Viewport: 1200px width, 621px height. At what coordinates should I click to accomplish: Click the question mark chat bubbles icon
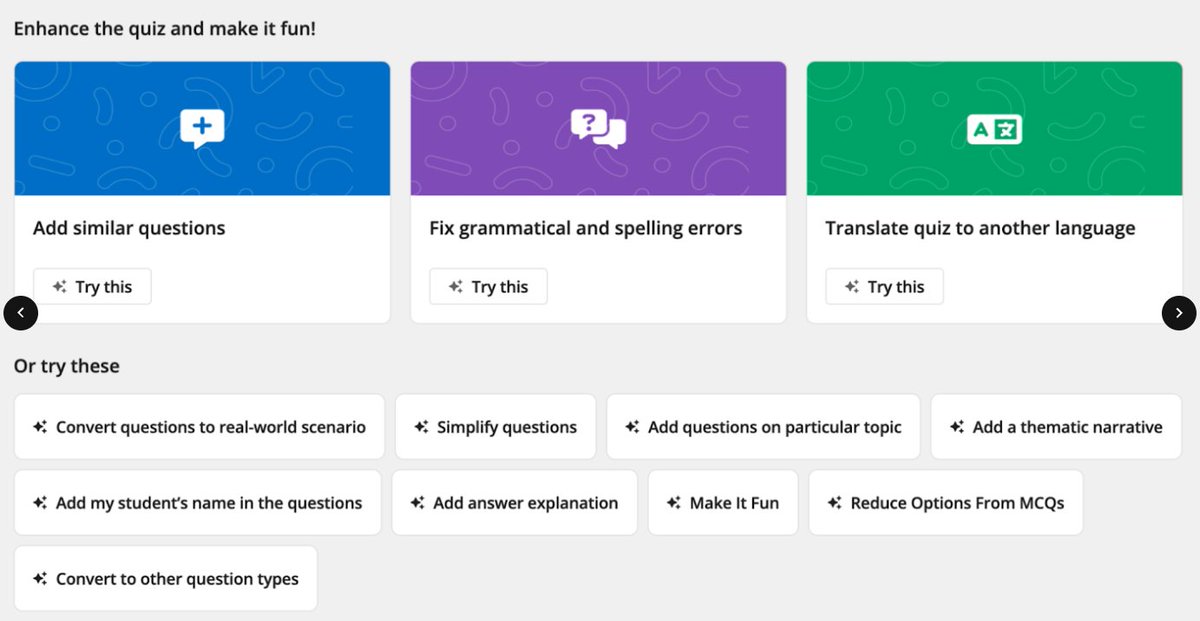(598, 128)
